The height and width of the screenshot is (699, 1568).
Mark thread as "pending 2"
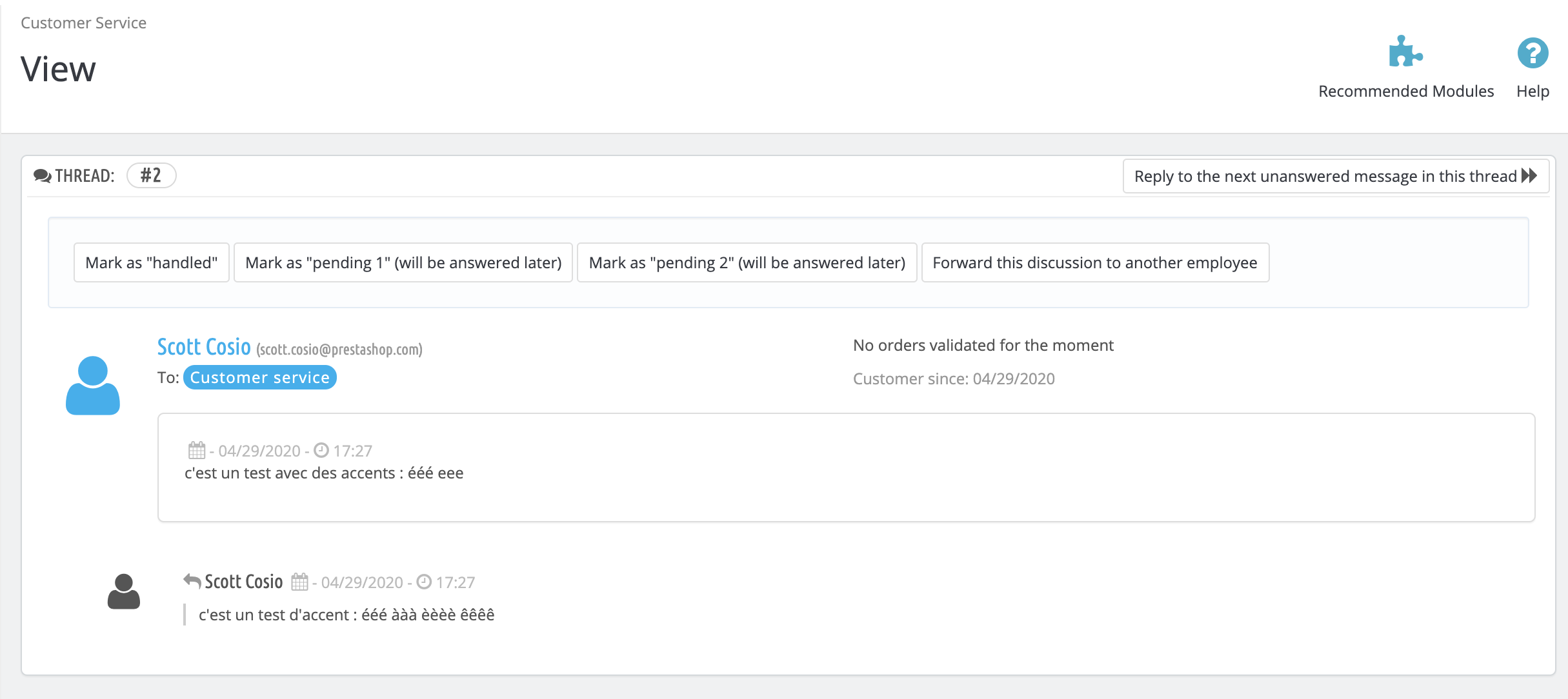747,262
